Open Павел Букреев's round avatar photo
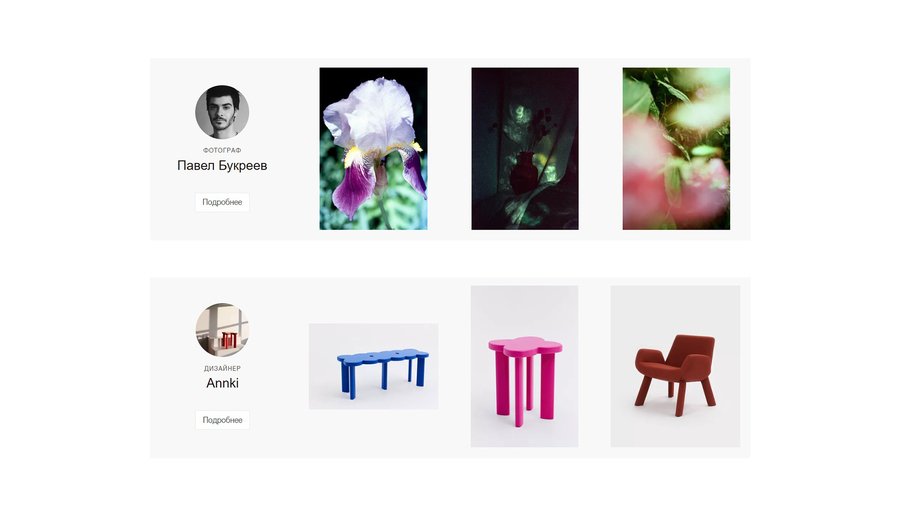Viewport: 900px width, 506px height. pyautogui.click(x=222, y=112)
